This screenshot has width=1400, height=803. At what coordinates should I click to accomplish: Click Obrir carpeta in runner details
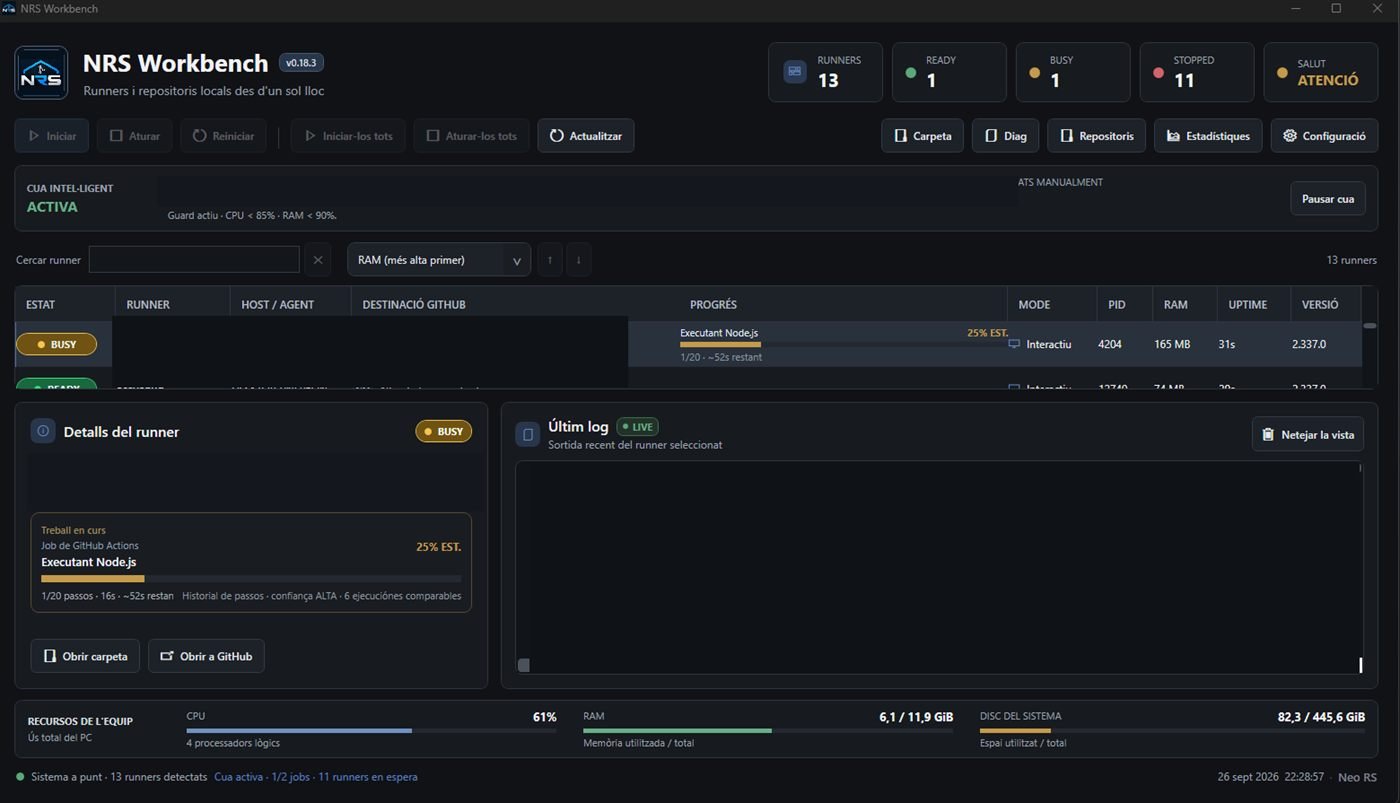pos(85,656)
